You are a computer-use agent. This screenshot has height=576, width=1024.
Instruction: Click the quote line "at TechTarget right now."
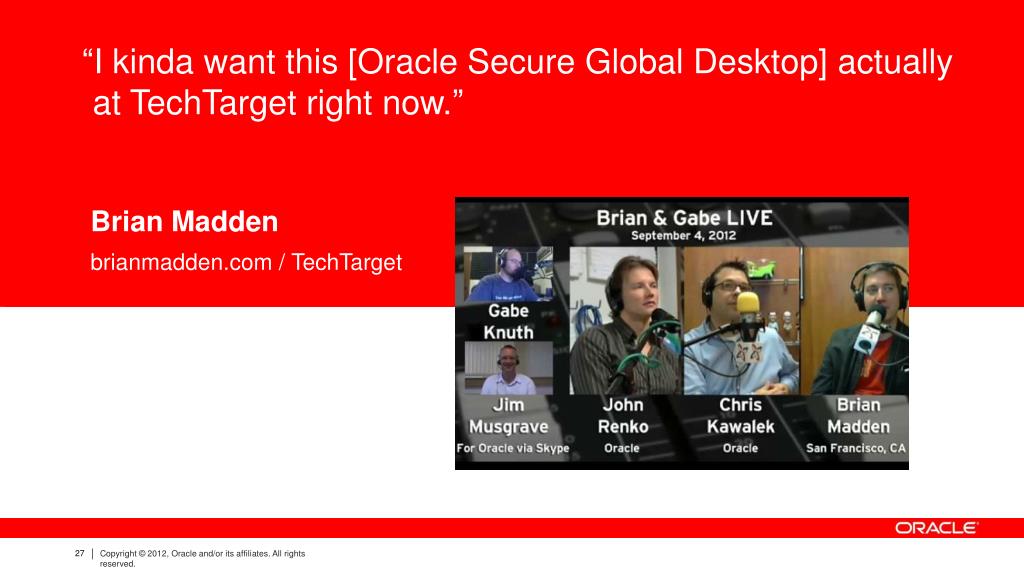tap(278, 103)
